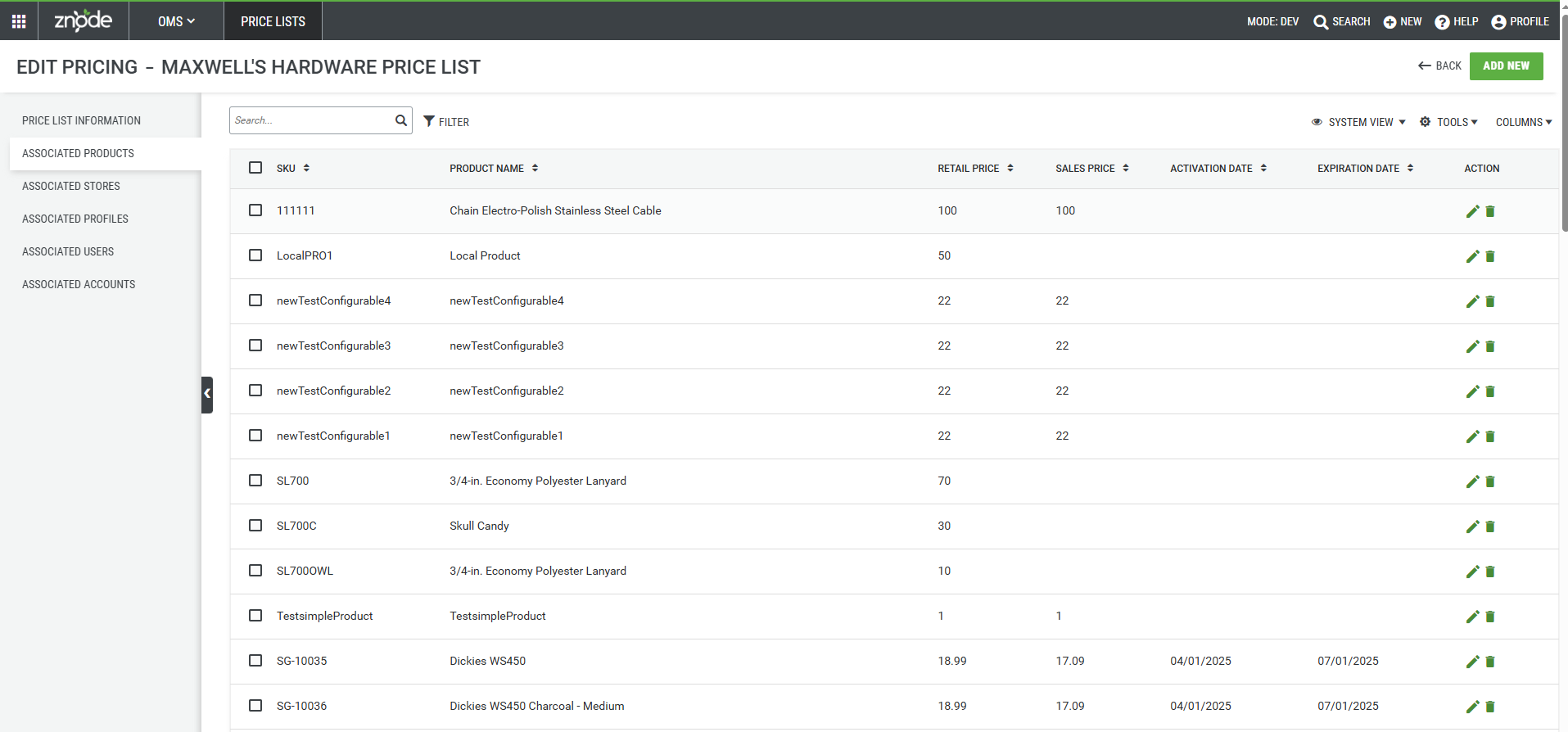Click the Filter button
This screenshot has height=732, width=1568.
[446, 122]
